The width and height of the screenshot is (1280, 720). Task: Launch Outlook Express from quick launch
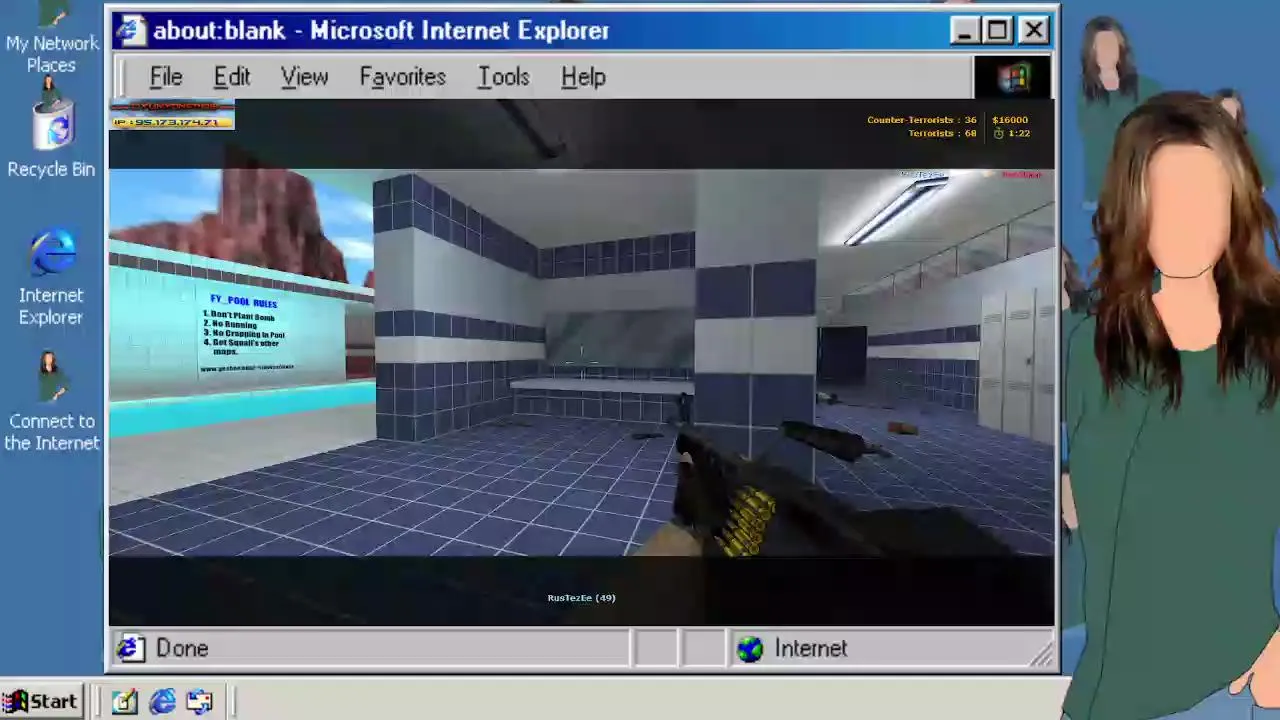199,702
